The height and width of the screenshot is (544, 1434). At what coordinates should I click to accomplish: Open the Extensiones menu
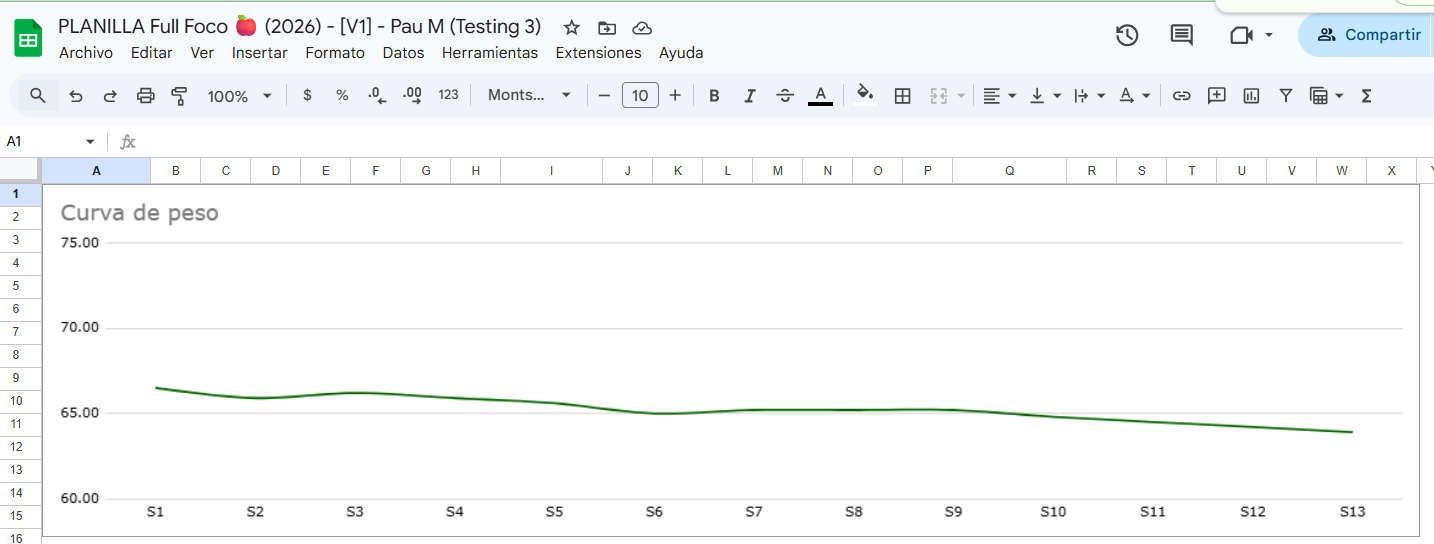598,53
